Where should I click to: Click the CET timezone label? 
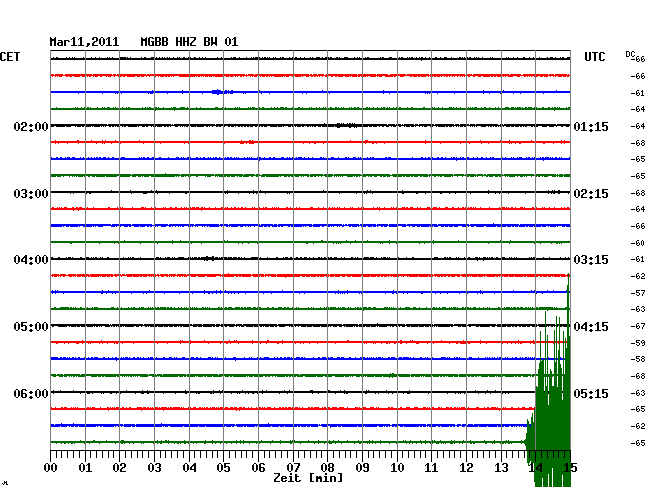pyautogui.click(x=10, y=57)
